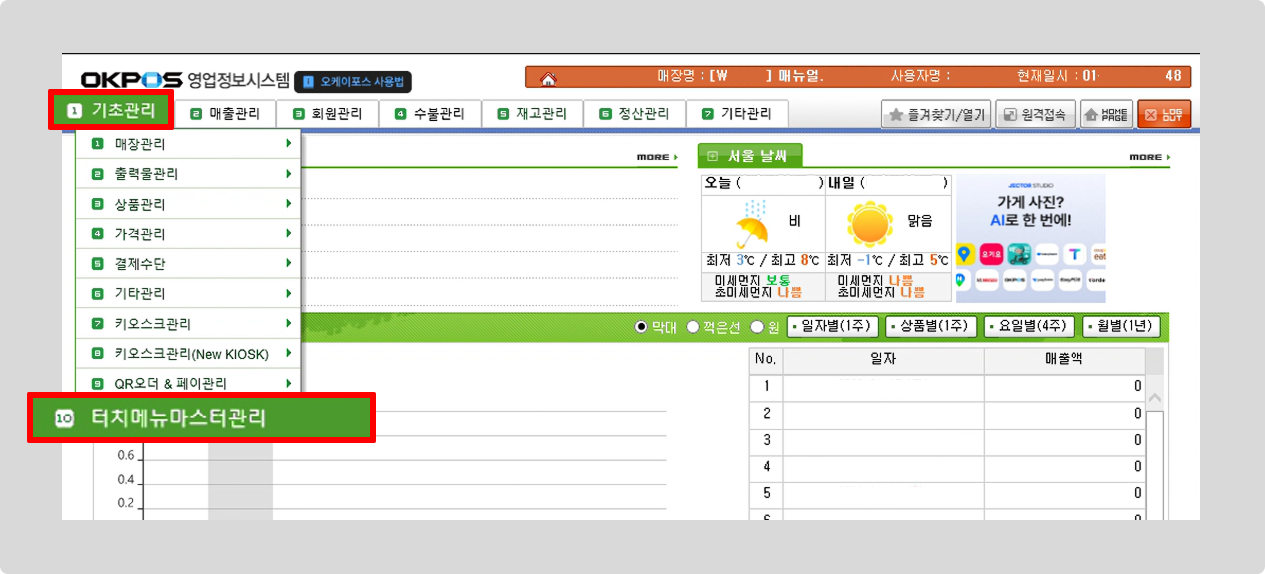Viewport: 1265px width, 574px height.
Task: Open 즐겨찾기/열기 favorites star button
Action: (934, 115)
